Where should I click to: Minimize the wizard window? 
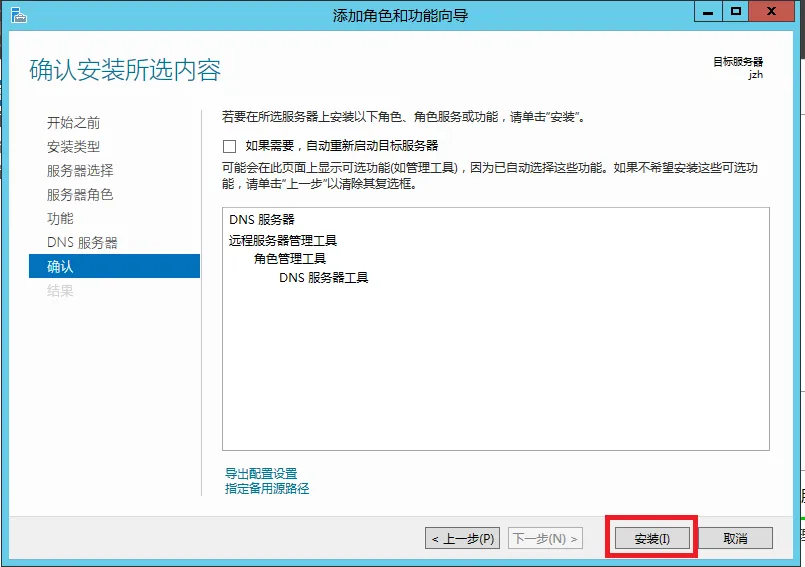pos(708,12)
